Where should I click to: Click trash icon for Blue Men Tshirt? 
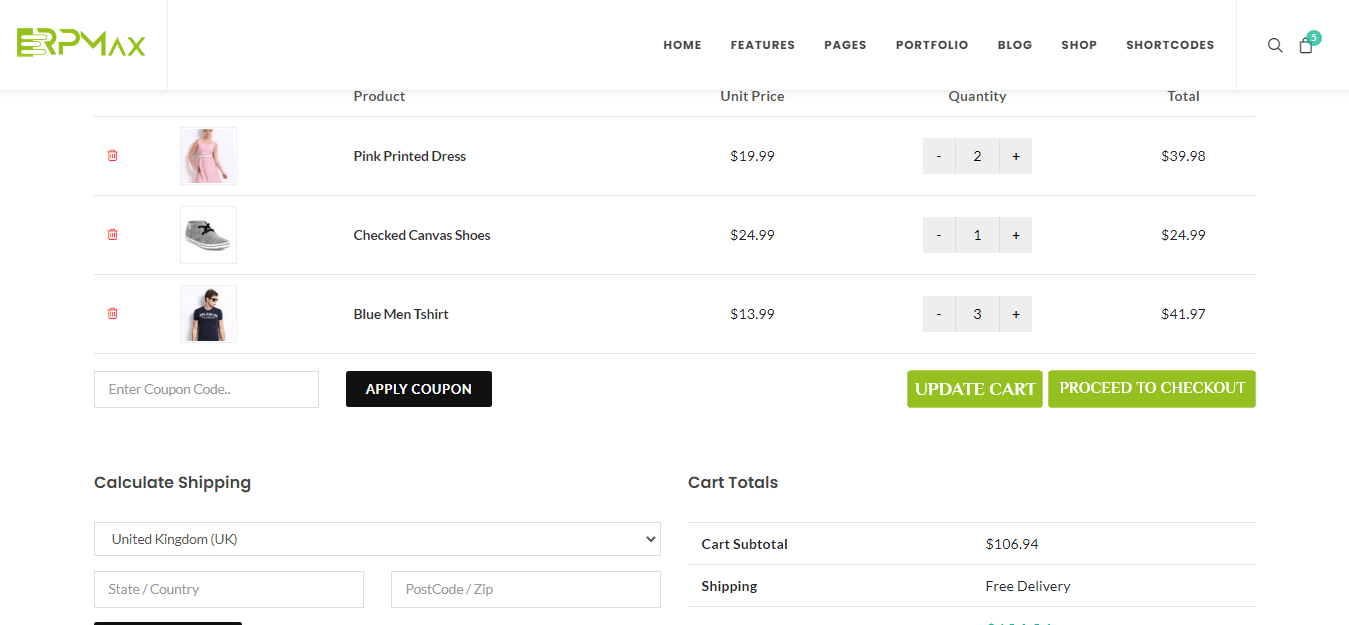tap(112, 314)
